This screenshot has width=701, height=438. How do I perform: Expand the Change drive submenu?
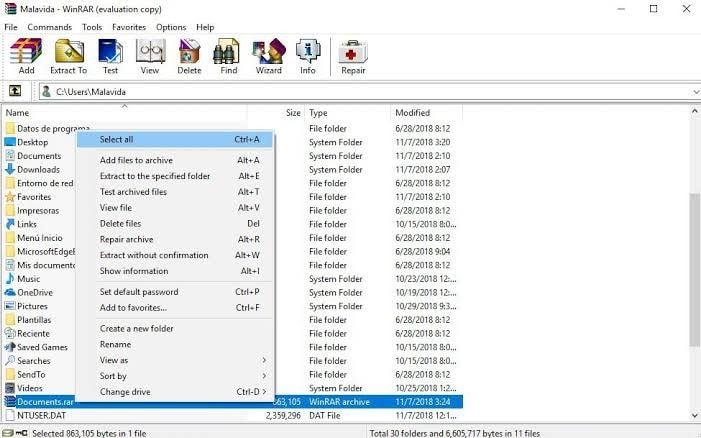point(264,392)
